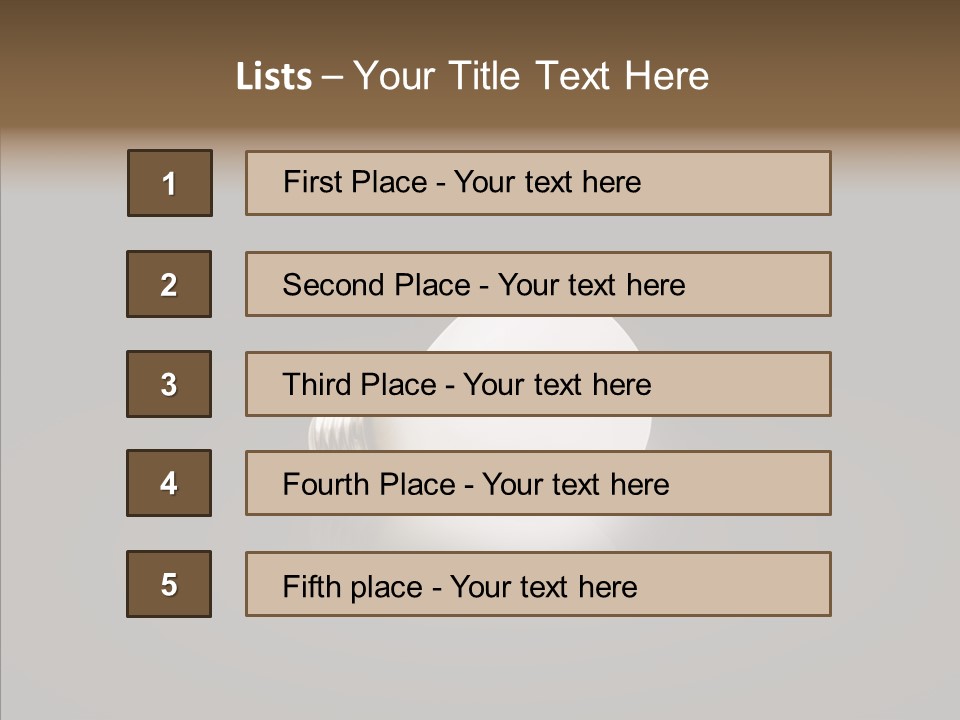960x720 pixels.
Task: Click the brown box labeled 3
Action: [x=169, y=384]
